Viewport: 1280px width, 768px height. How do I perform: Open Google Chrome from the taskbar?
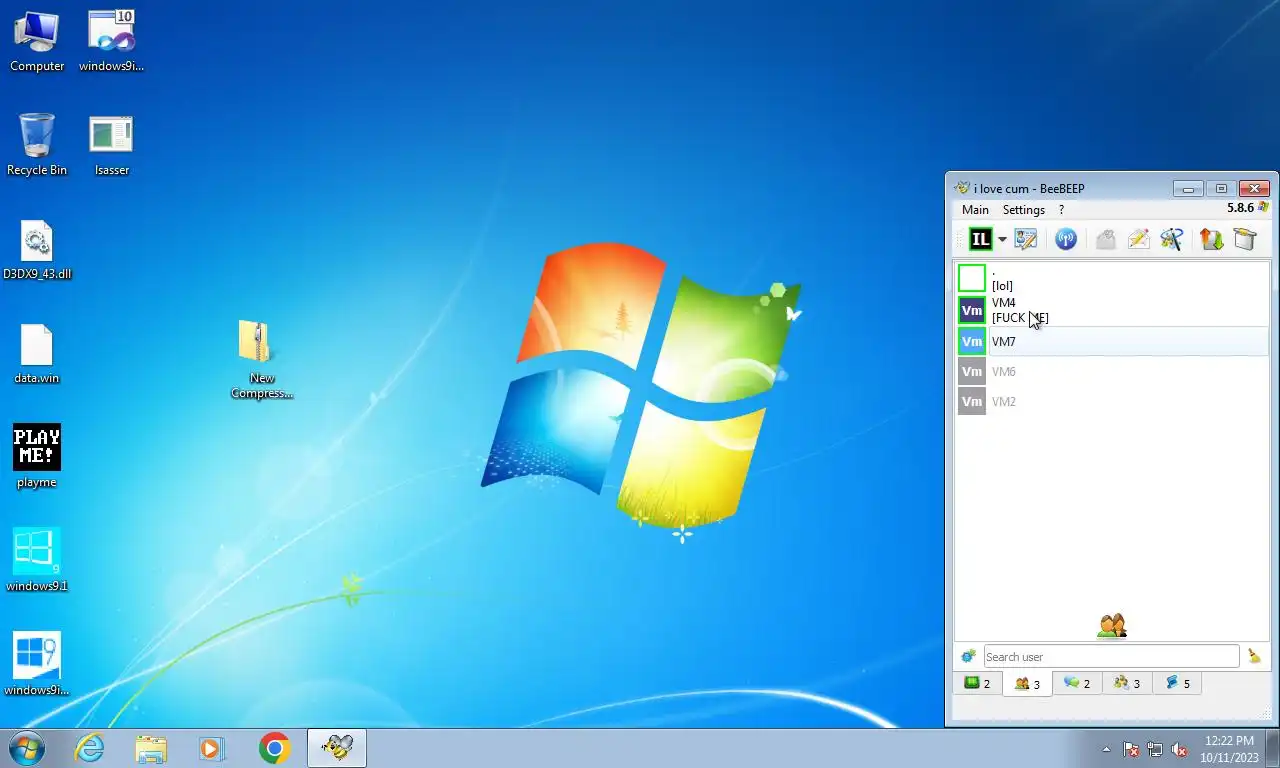tap(274, 748)
